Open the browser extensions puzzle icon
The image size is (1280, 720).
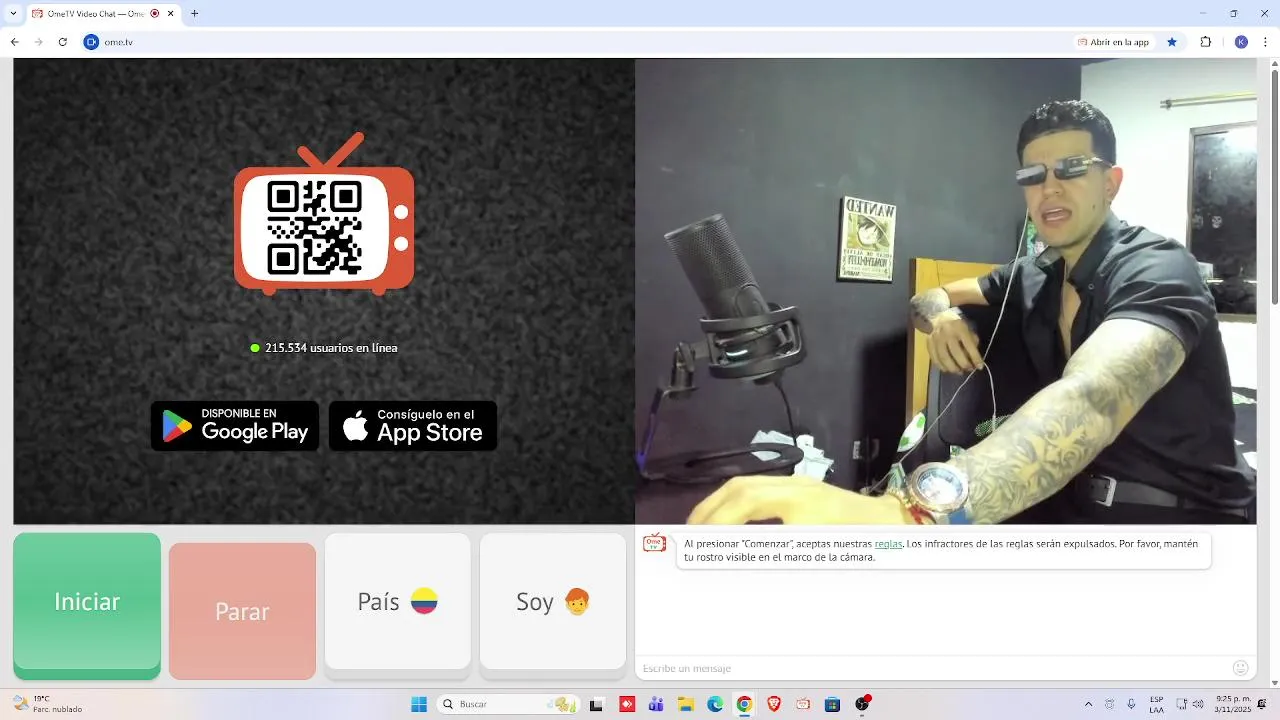(1205, 42)
